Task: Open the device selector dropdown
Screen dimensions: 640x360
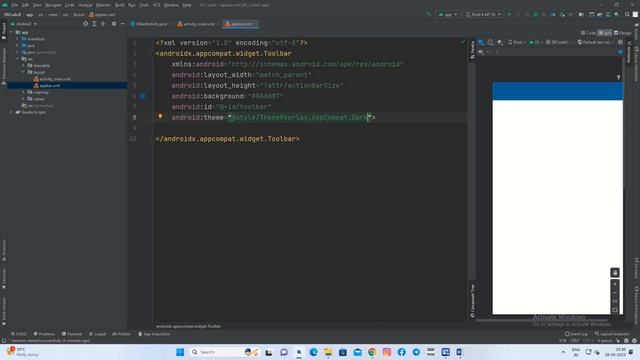Action: (x=483, y=15)
